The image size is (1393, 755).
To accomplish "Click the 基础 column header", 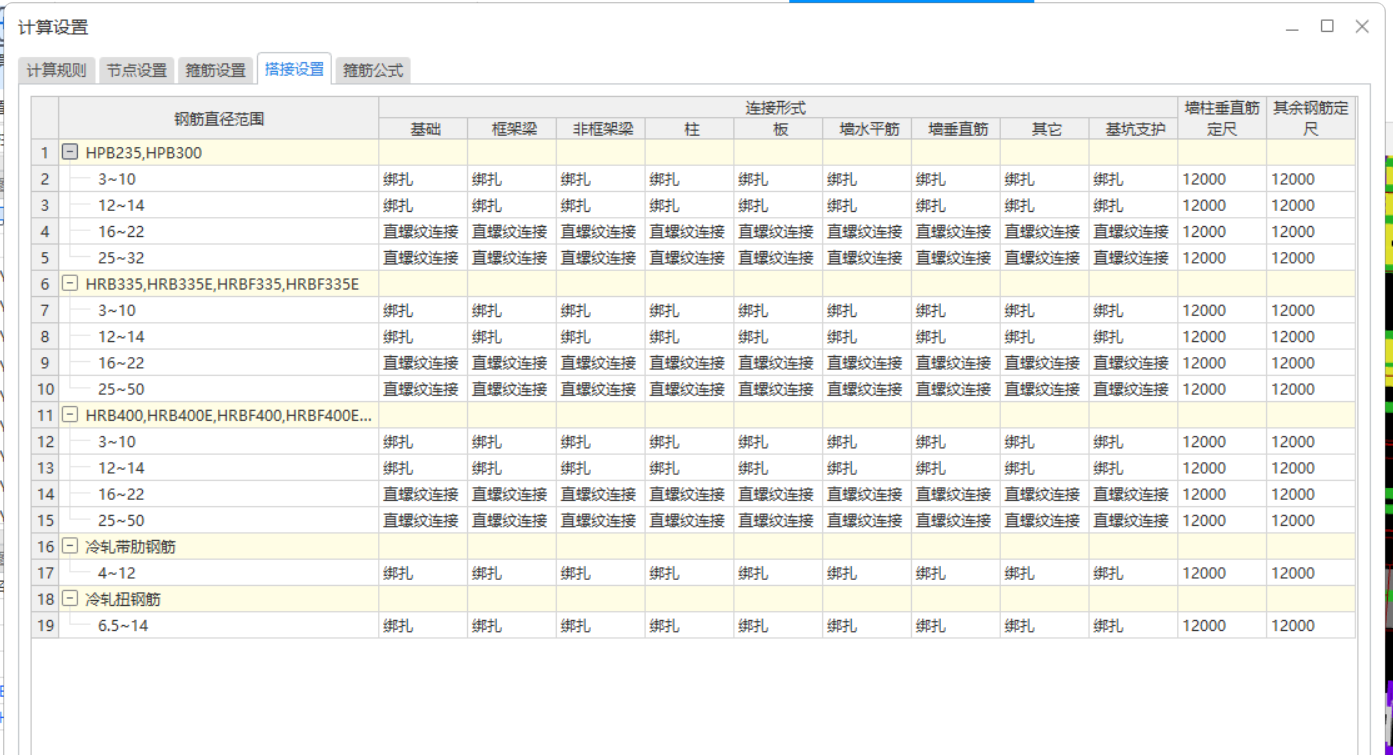I will point(424,129).
